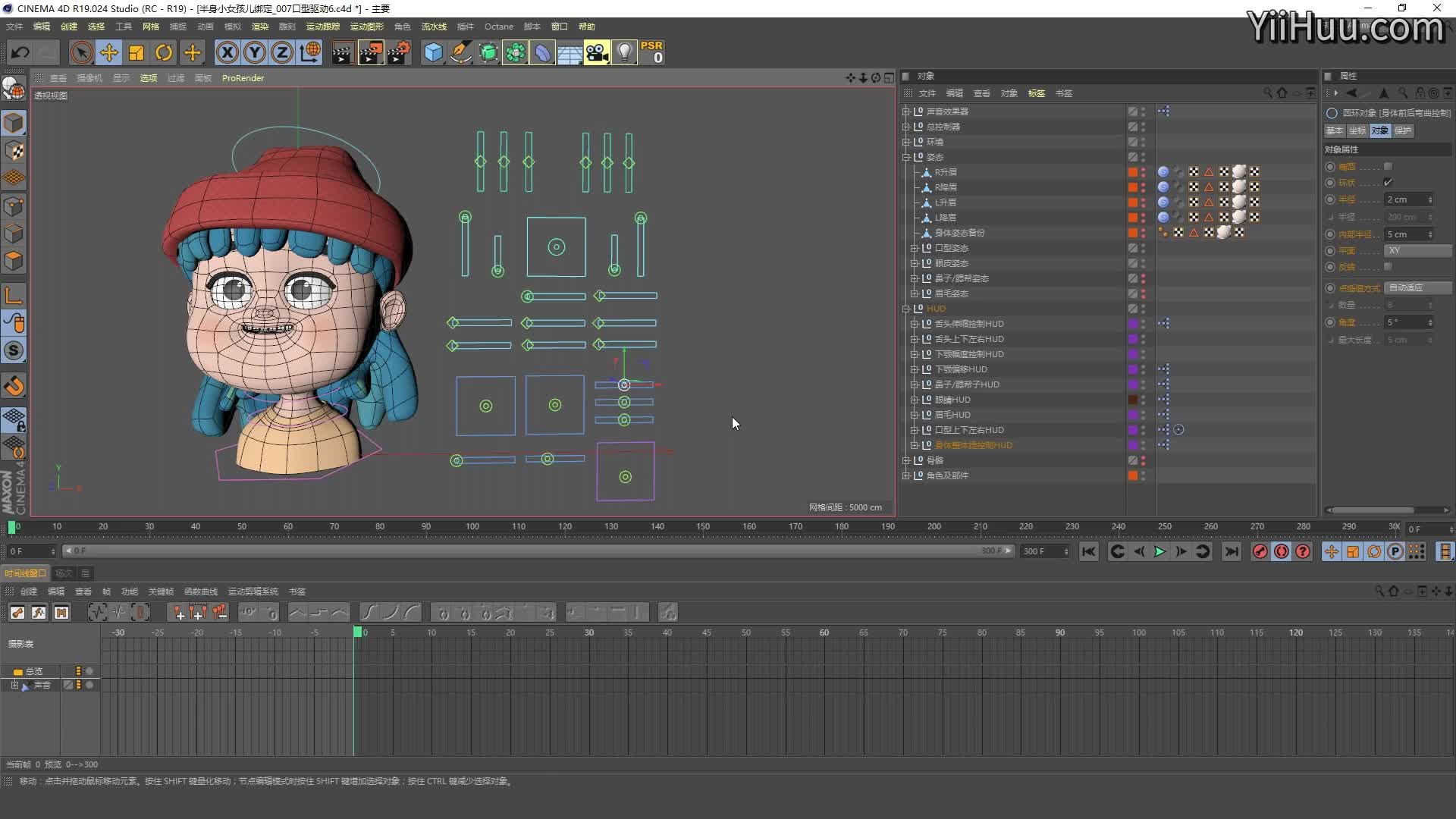Toggle the 反转 checkbox
1456x819 pixels.
[1388, 267]
